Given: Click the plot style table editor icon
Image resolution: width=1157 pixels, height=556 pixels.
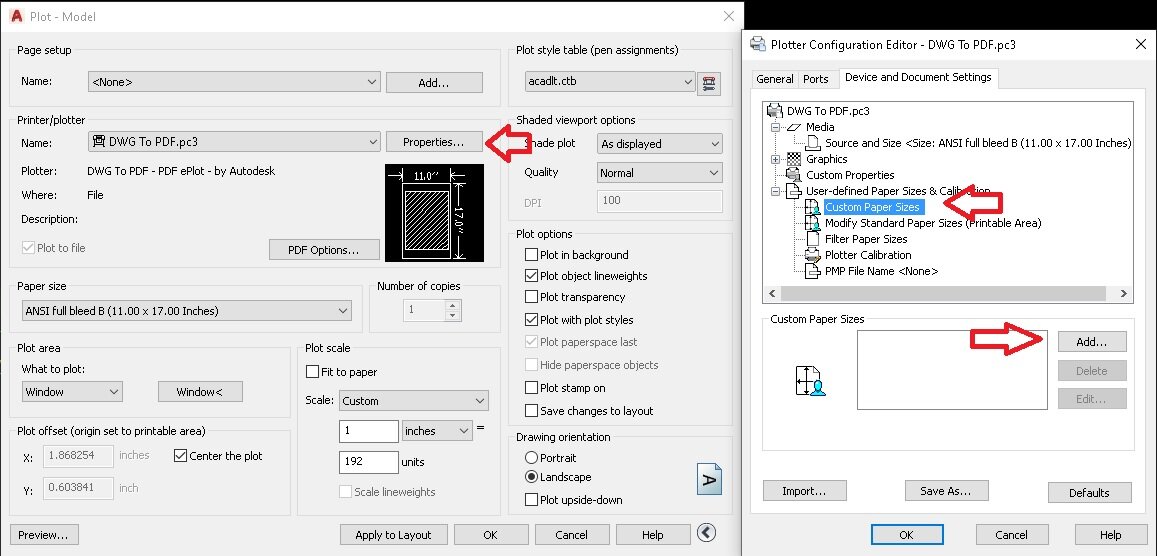Looking at the screenshot, I should coord(709,82).
